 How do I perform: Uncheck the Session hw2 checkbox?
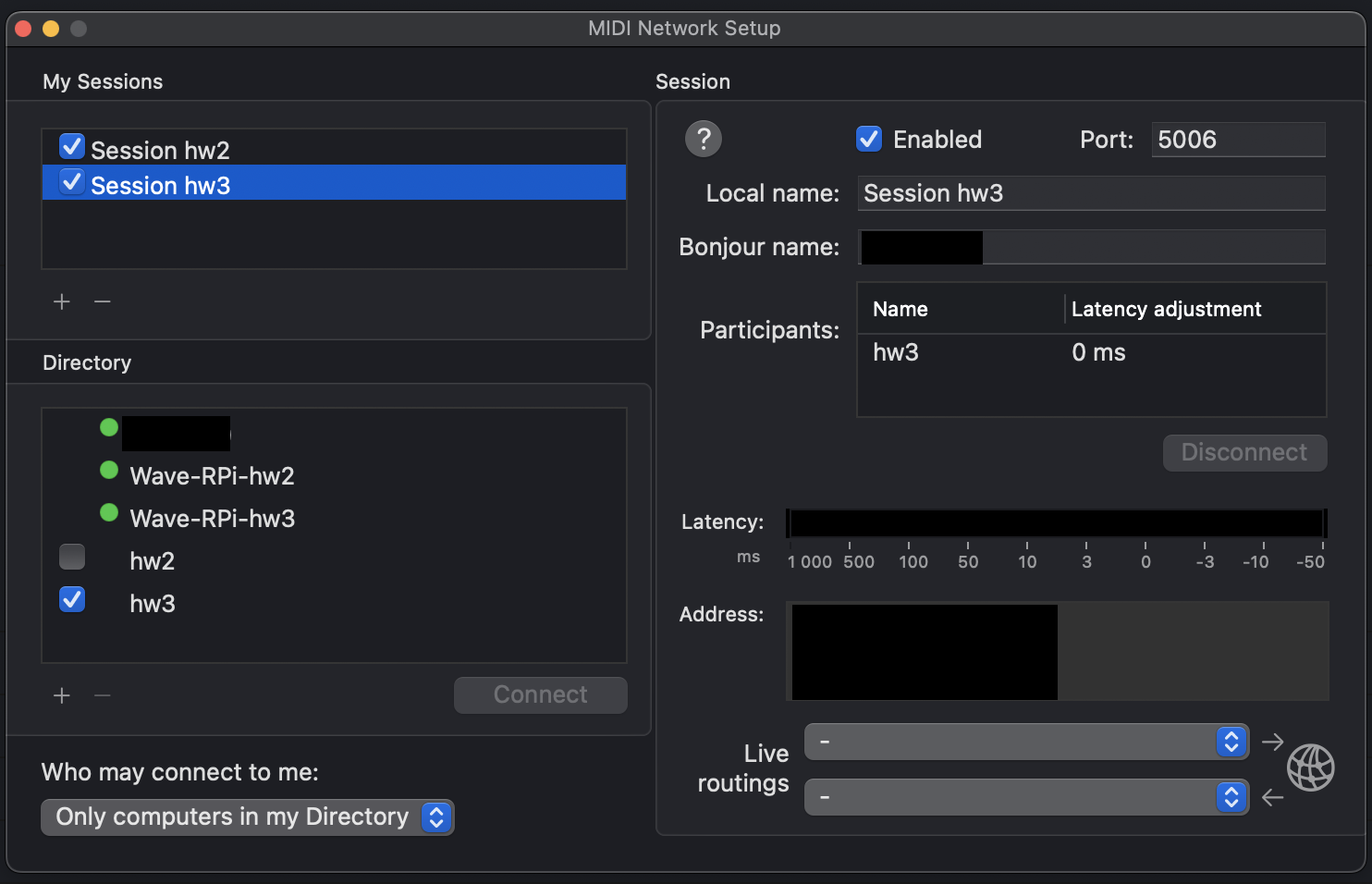pyautogui.click(x=72, y=146)
